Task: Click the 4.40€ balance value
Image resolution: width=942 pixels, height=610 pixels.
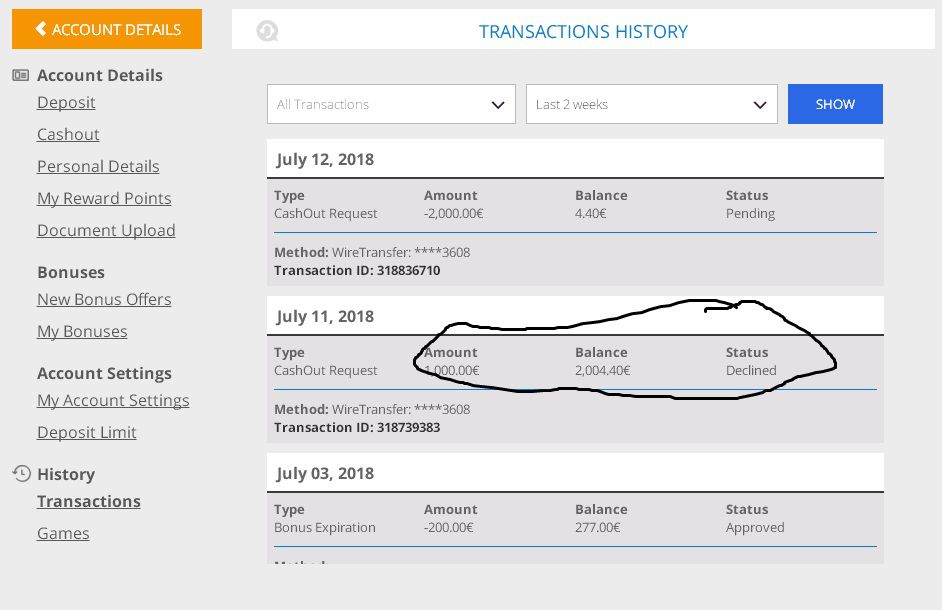Action: [x=591, y=213]
